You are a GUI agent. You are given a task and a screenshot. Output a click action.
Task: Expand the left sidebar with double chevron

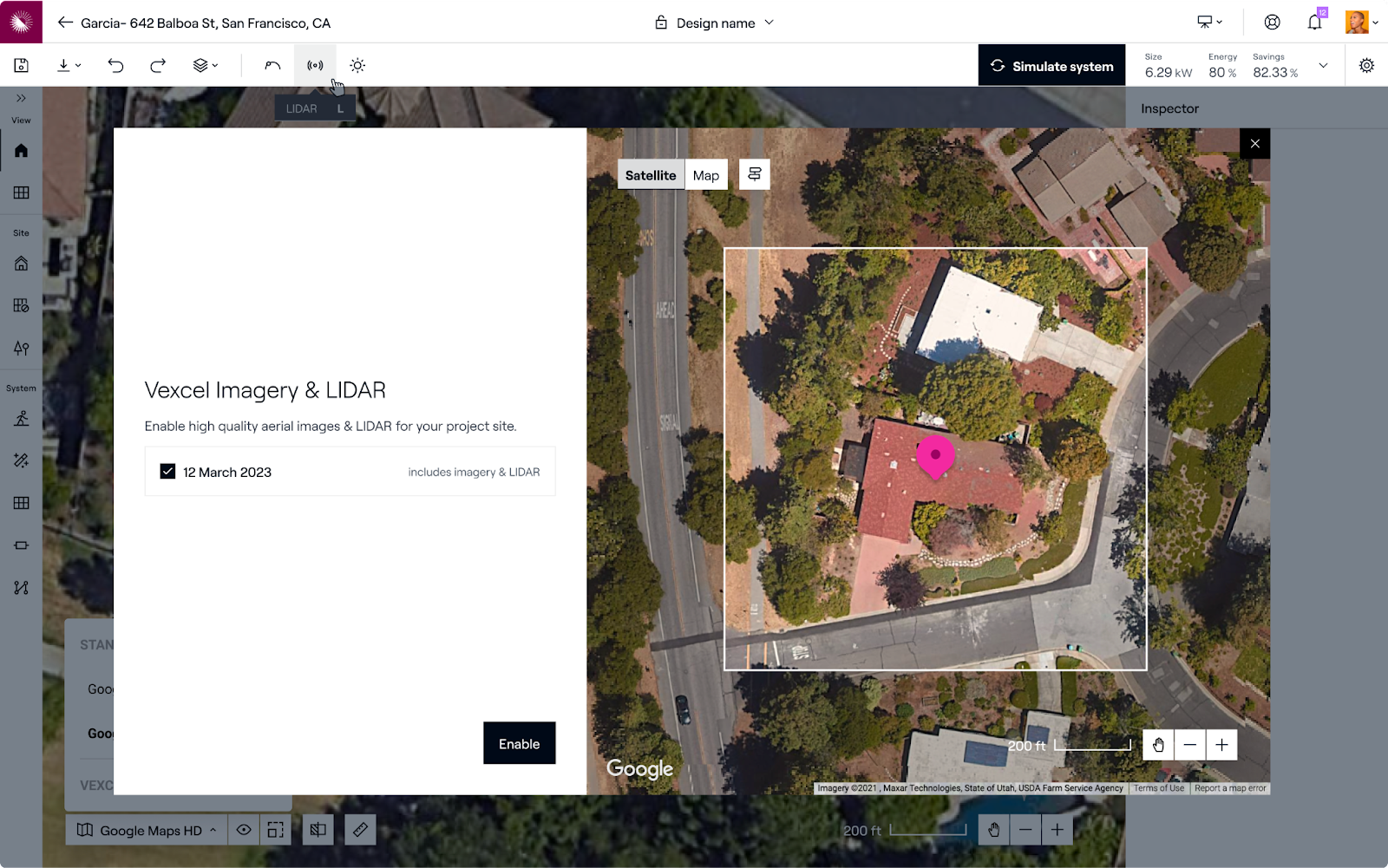pos(21,98)
